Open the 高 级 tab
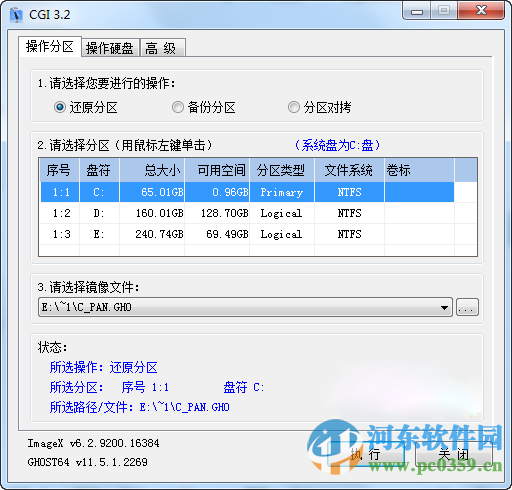This screenshot has width=512, height=490. (162, 48)
